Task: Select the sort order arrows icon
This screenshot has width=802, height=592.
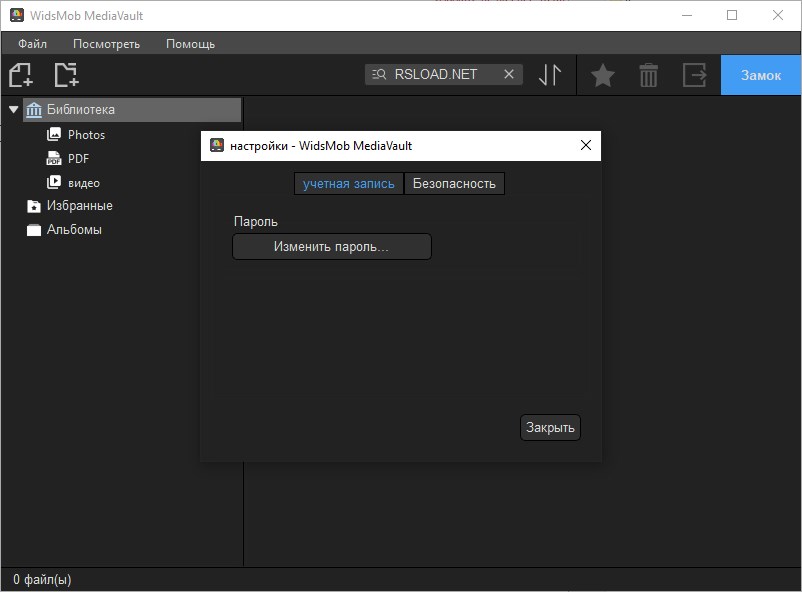Action: (548, 74)
